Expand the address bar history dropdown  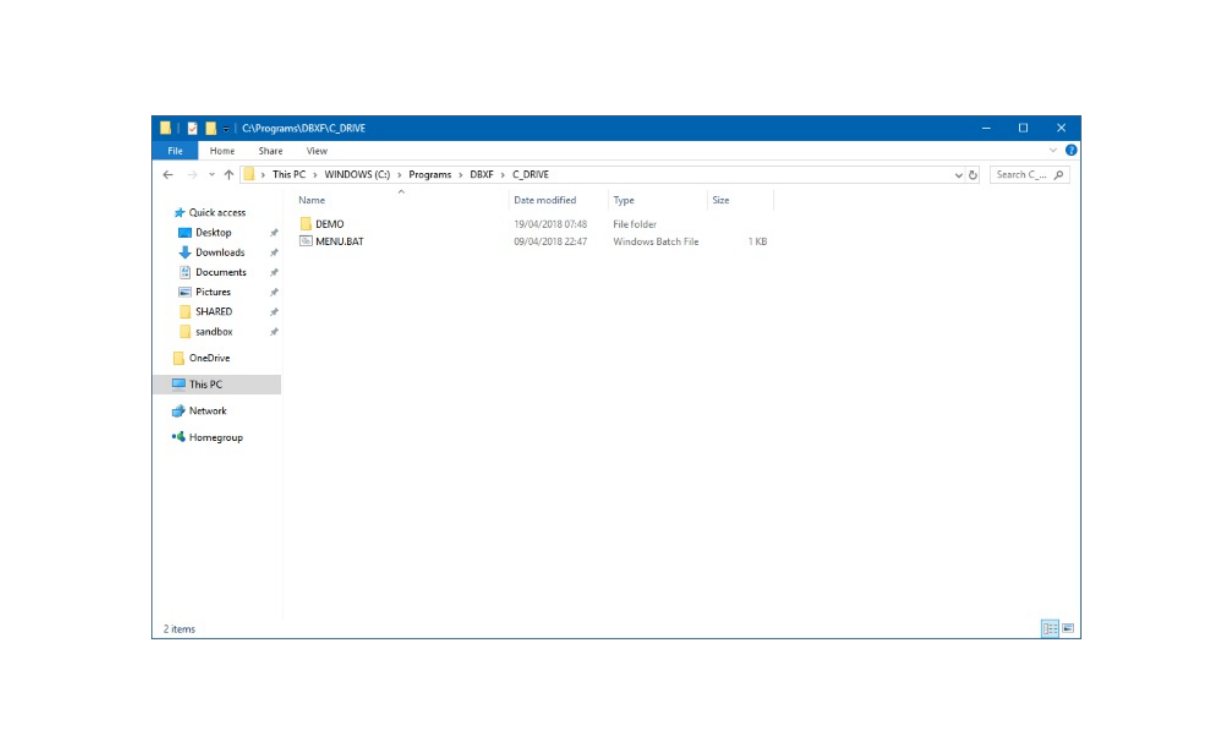coord(959,175)
